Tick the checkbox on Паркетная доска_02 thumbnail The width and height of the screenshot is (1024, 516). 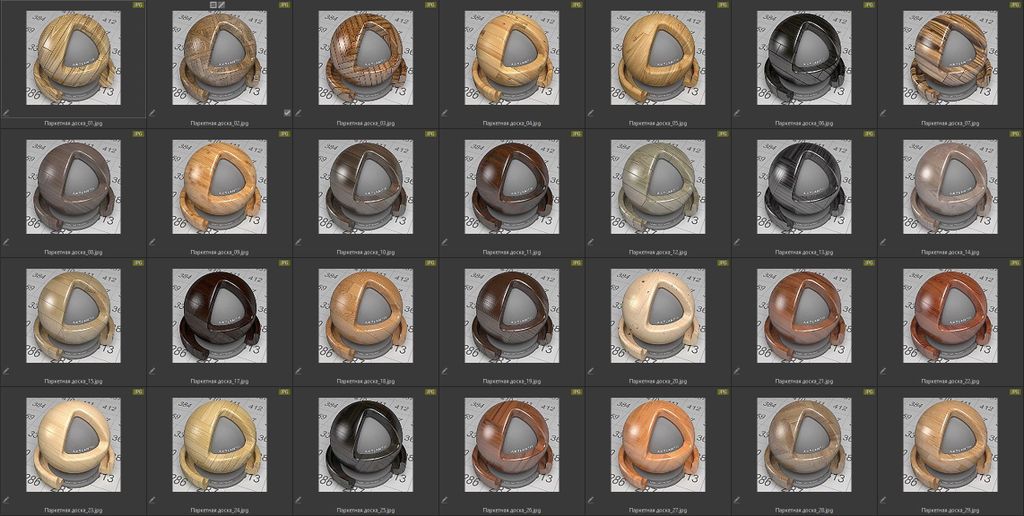coord(287,113)
